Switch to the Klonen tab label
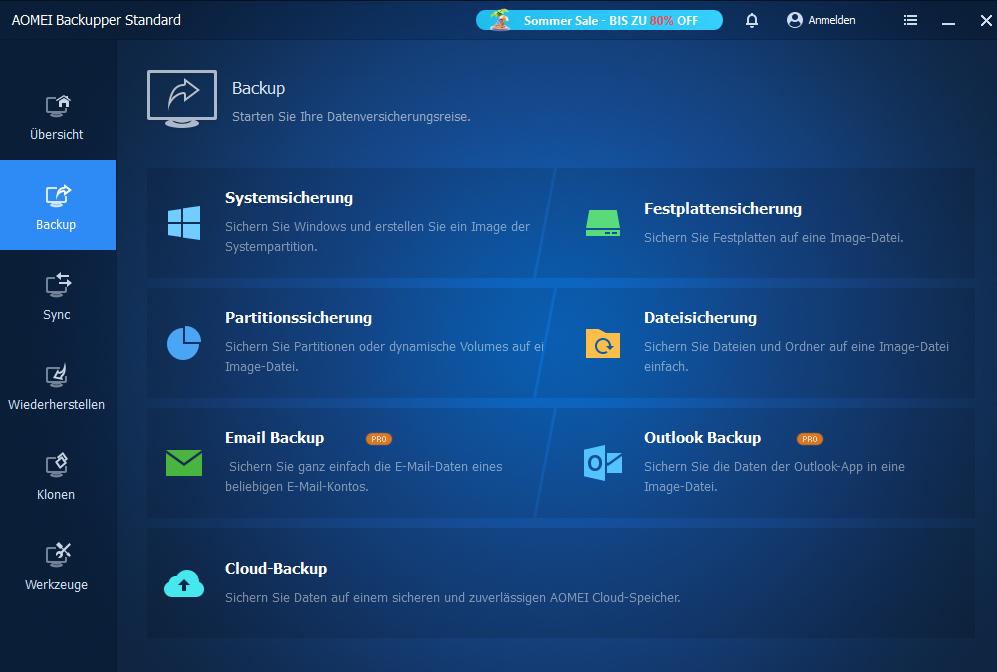The image size is (997, 672). [56, 495]
